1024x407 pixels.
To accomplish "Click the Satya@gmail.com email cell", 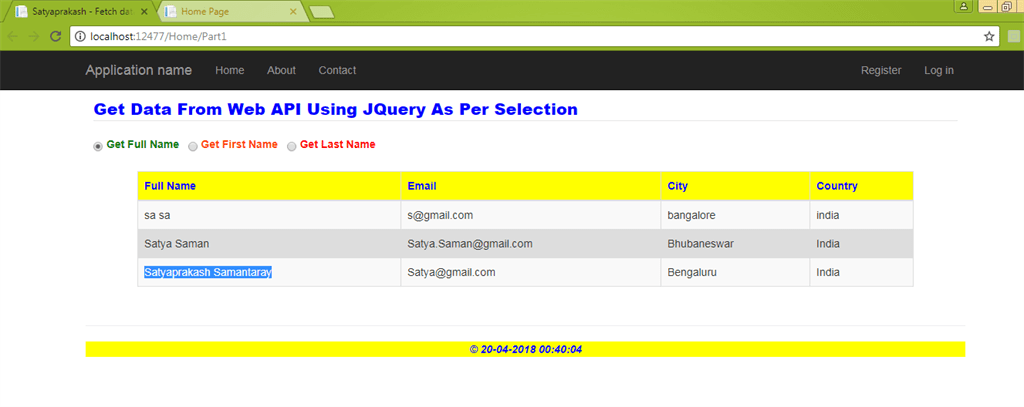I will coord(530,272).
